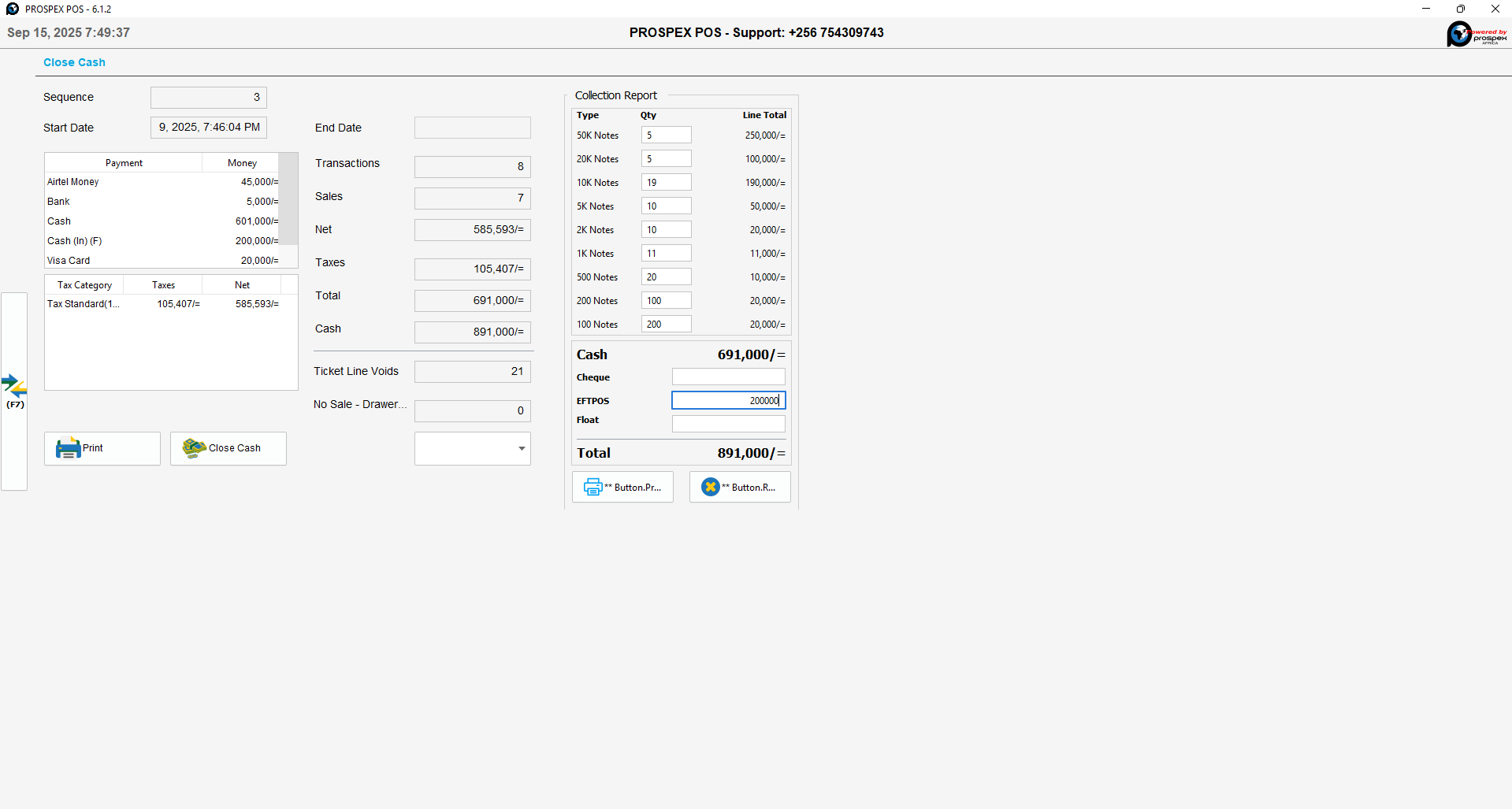Click the Payment column header
This screenshot has width=1512, height=809.
pyautogui.click(x=124, y=163)
